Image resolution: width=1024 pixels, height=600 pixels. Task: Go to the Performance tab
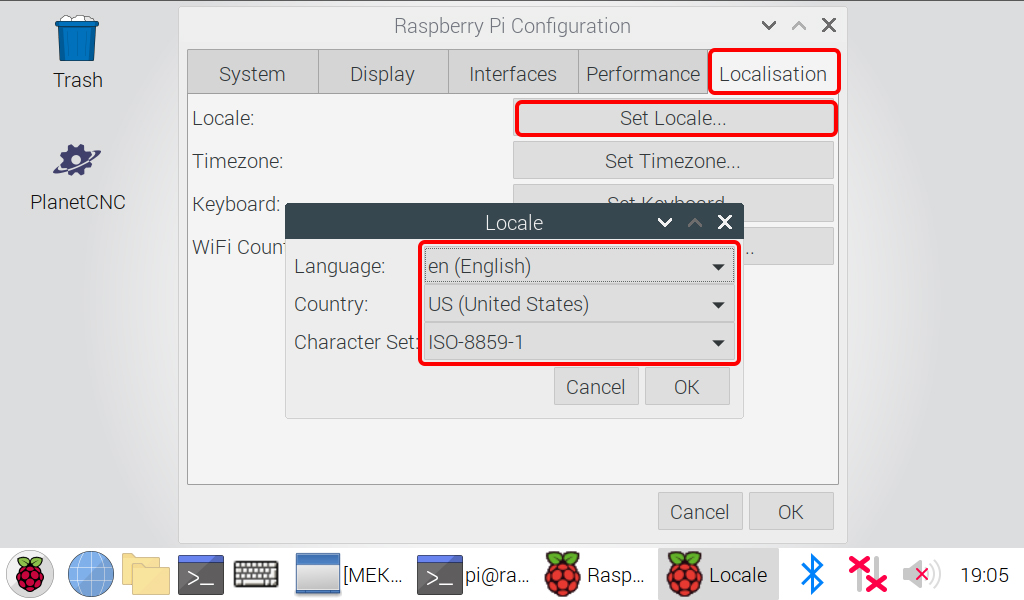pos(643,74)
